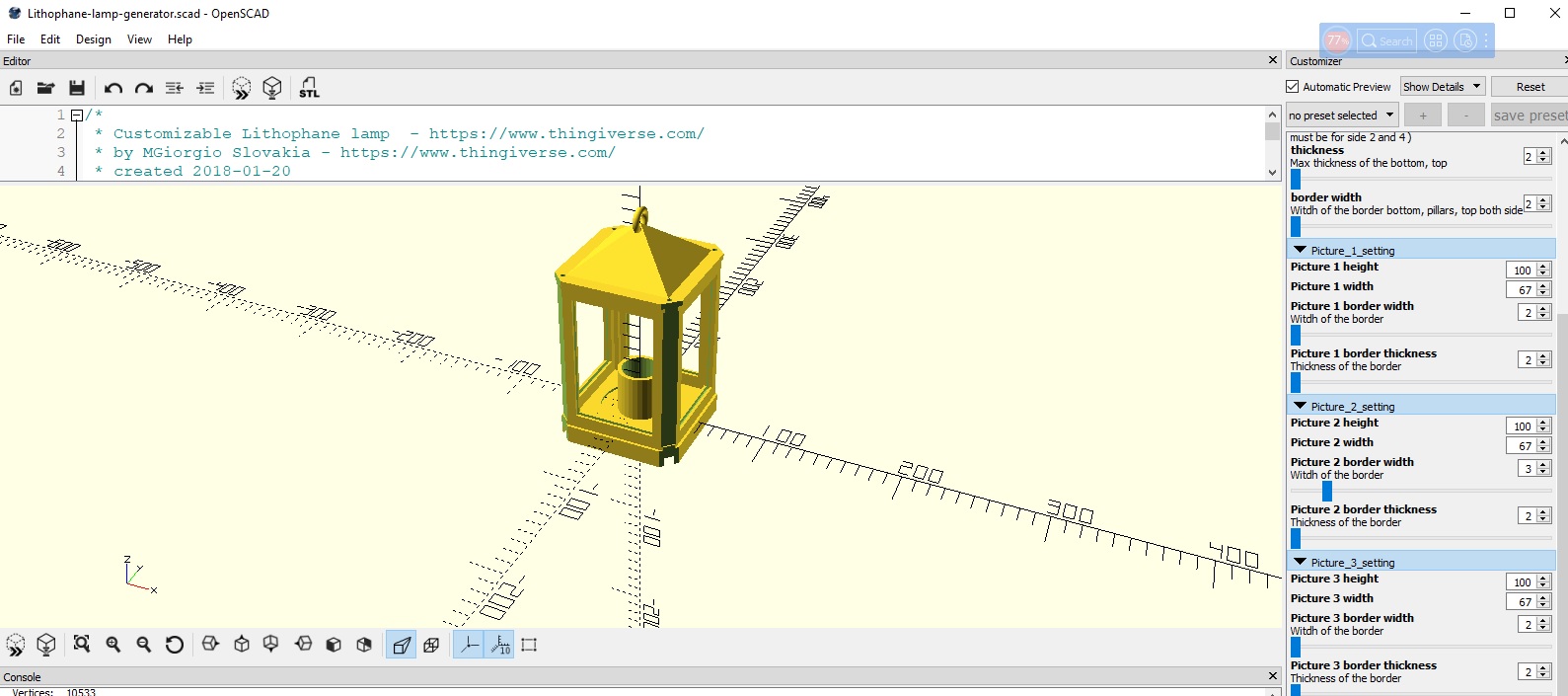
Task: Reset the 3D view orientation
Action: (175, 645)
